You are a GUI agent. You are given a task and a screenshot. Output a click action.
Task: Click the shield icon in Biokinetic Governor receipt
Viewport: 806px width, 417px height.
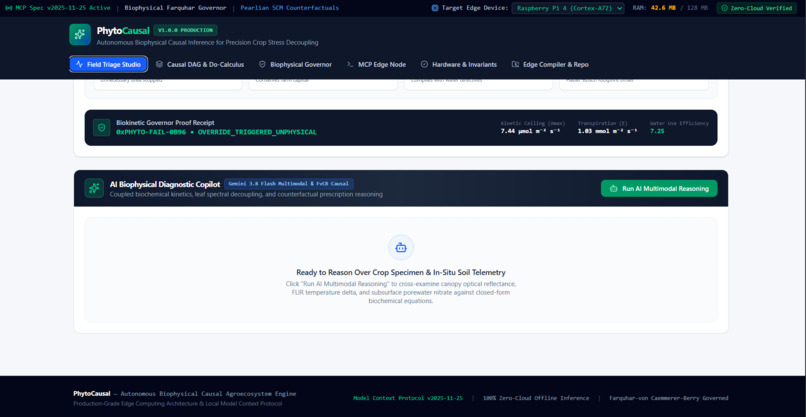(102, 128)
